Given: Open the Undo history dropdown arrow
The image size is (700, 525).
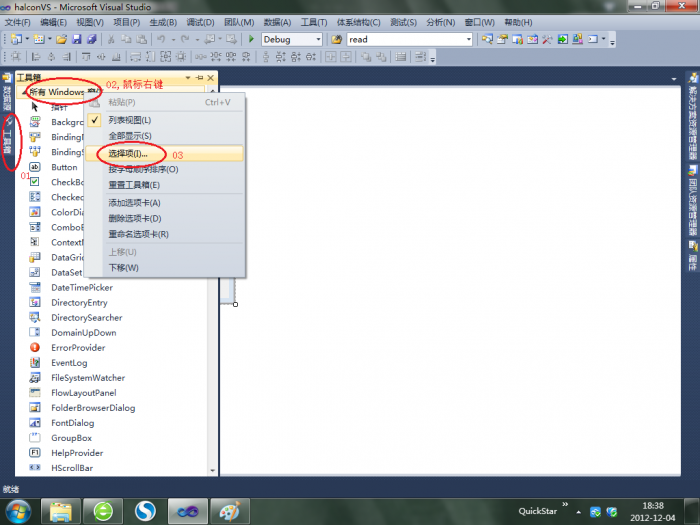Looking at the screenshot, I should pos(174,39).
